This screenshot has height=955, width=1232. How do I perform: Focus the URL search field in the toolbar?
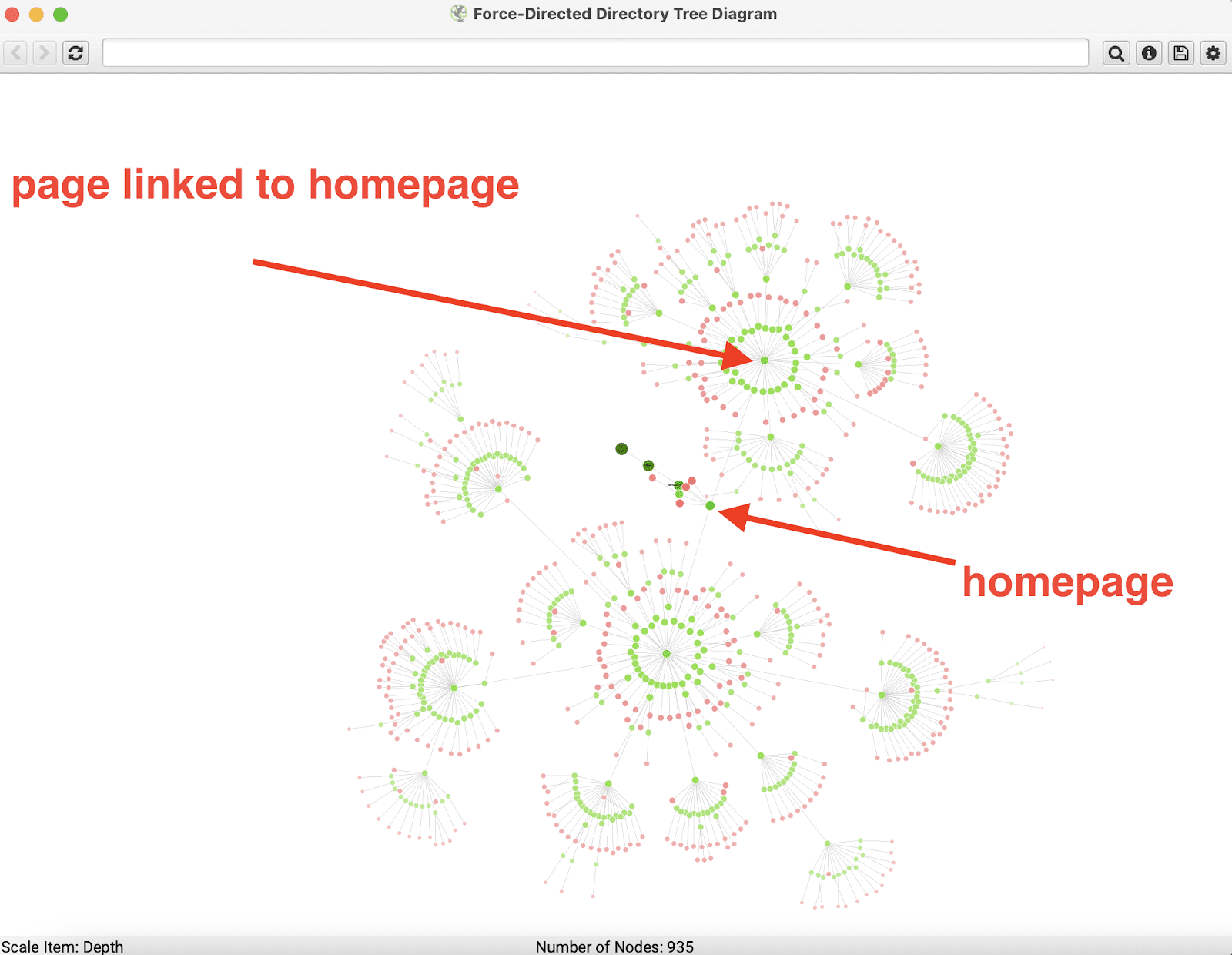pos(595,53)
